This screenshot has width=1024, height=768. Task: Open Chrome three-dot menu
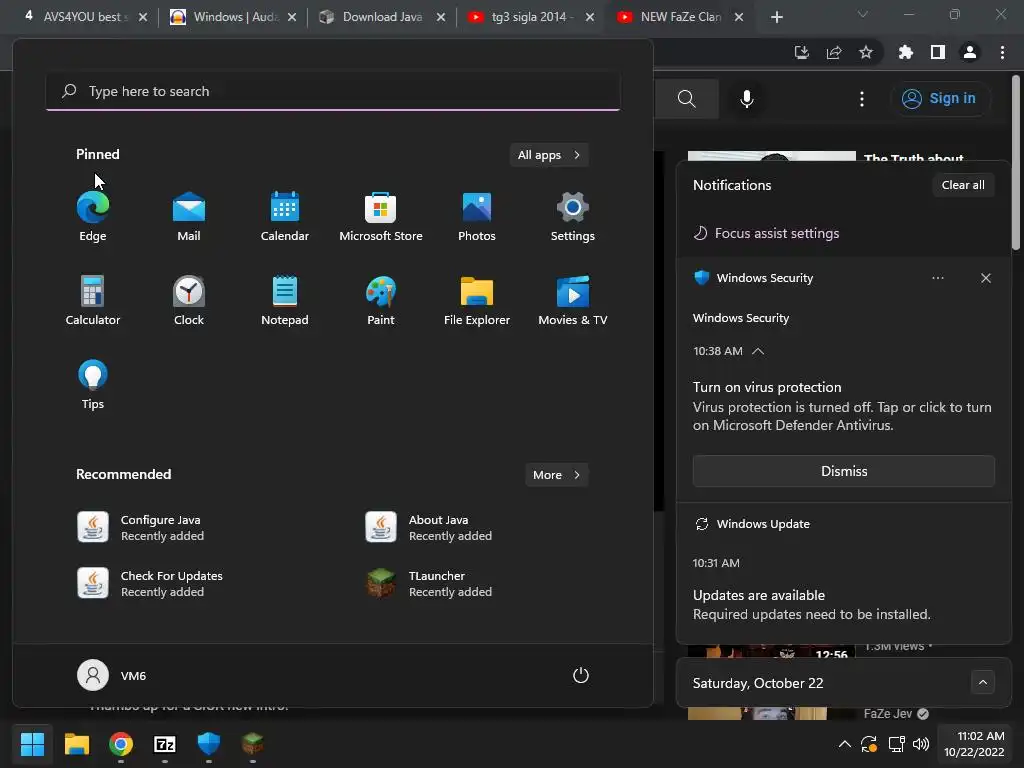coord(1002,52)
